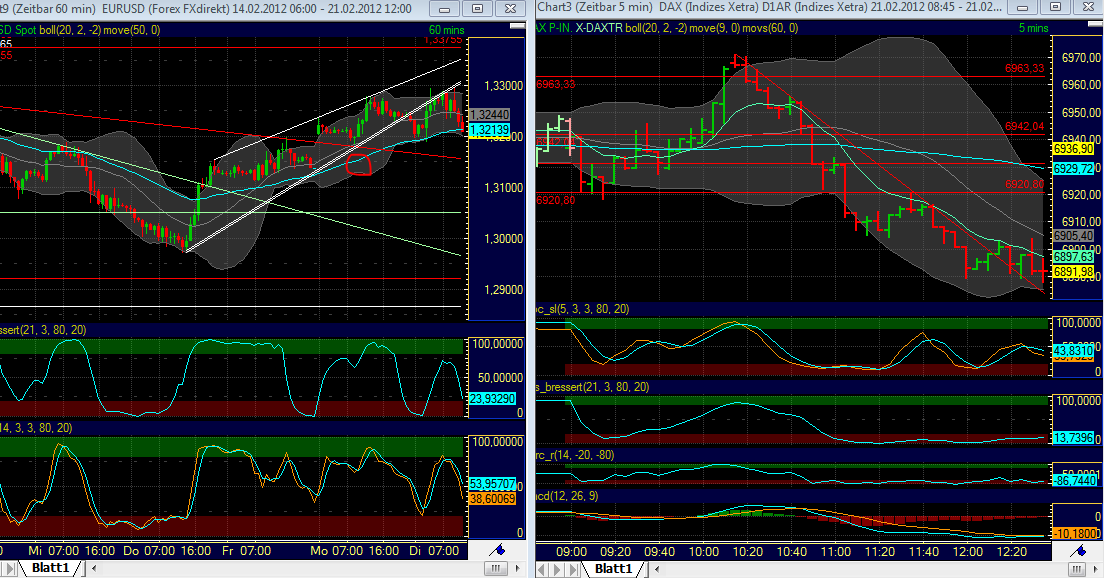
Task: Click the yellow 6936,90 price tag
Action: 1074,149
